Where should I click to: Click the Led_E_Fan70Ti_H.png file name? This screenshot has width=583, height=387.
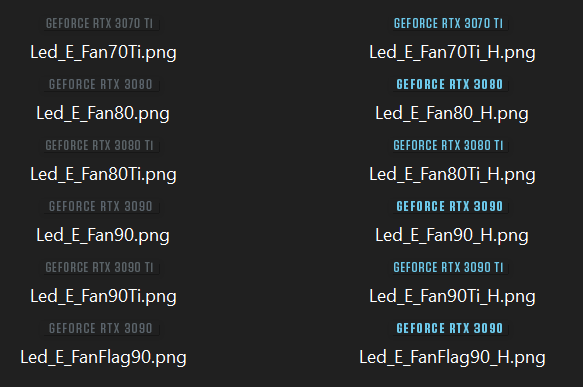[452, 52]
